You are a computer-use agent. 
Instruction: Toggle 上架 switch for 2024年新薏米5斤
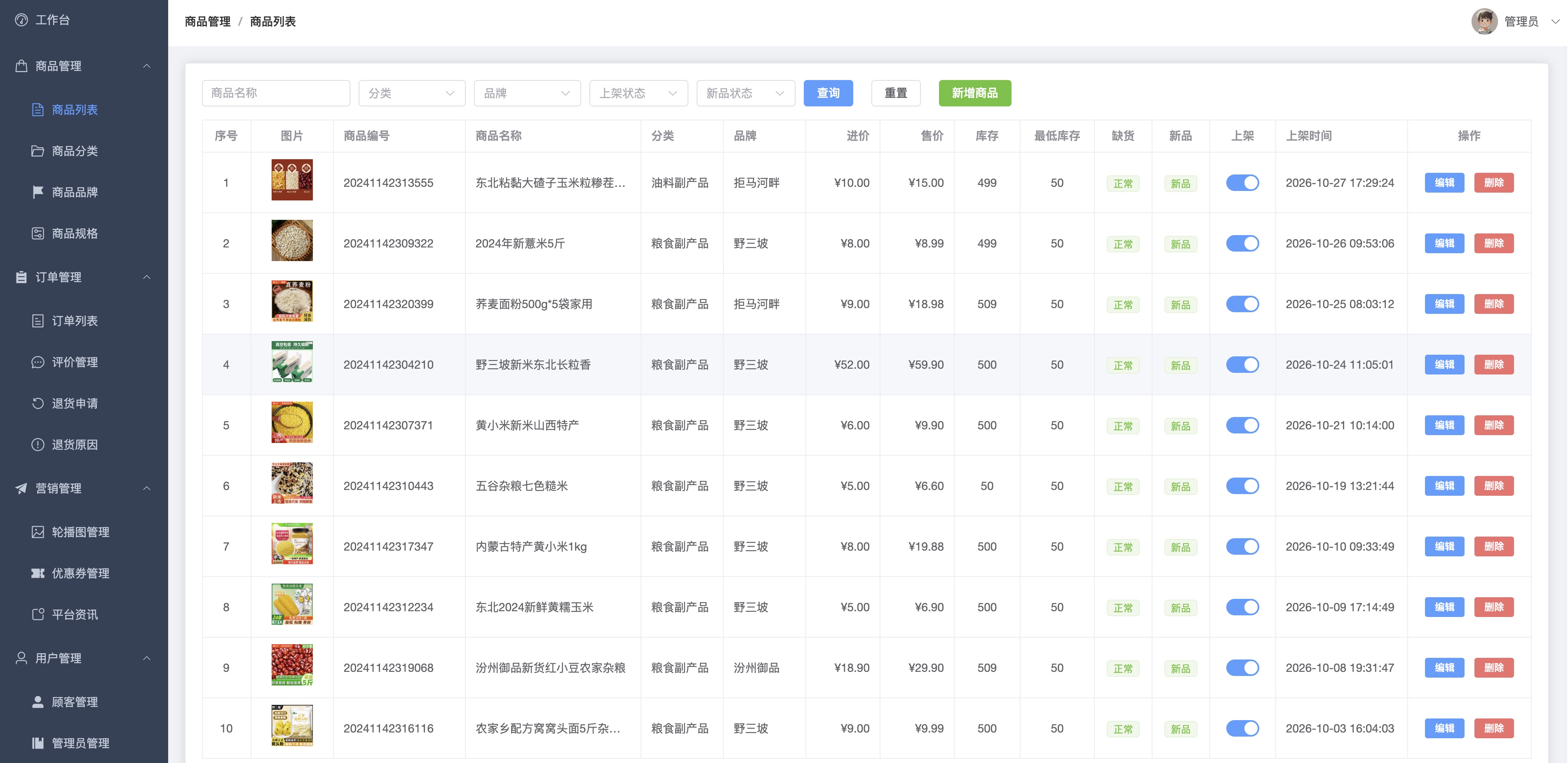[x=1242, y=244]
